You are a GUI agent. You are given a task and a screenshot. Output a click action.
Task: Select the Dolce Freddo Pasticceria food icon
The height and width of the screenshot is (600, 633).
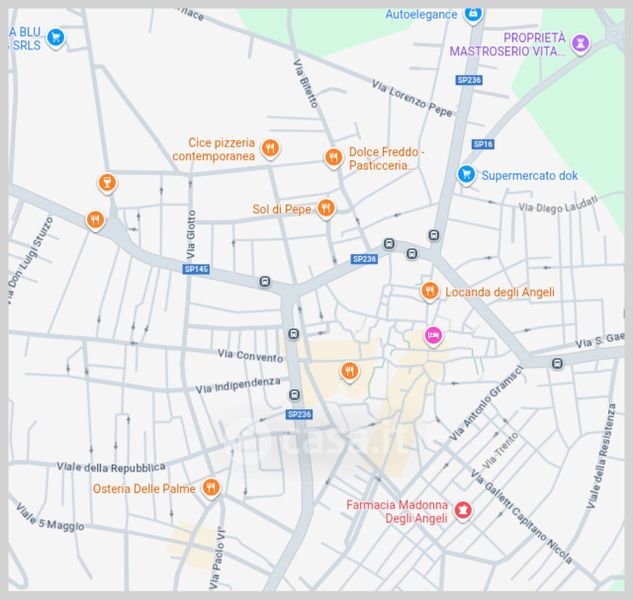click(333, 157)
